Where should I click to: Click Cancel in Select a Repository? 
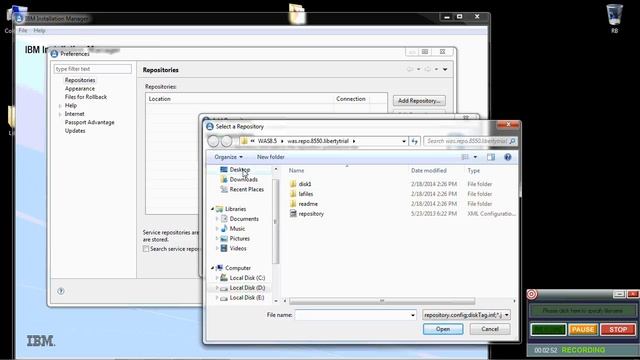coord(490,329)
